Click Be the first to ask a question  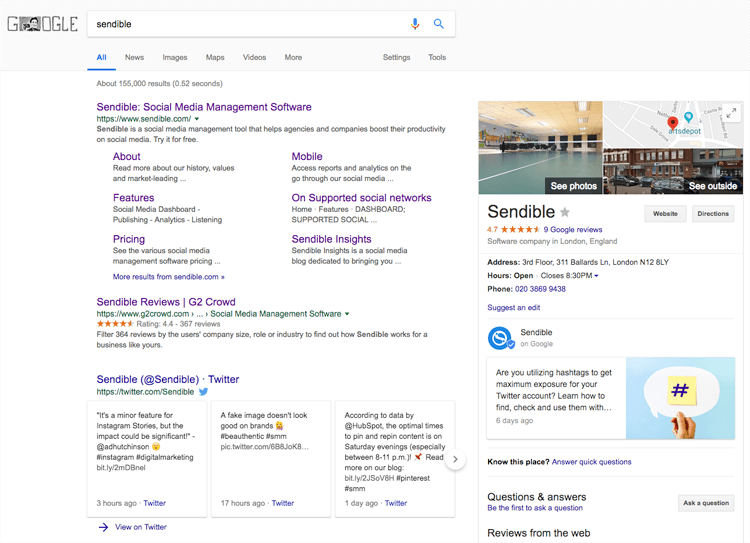click(x=535, y=508)
